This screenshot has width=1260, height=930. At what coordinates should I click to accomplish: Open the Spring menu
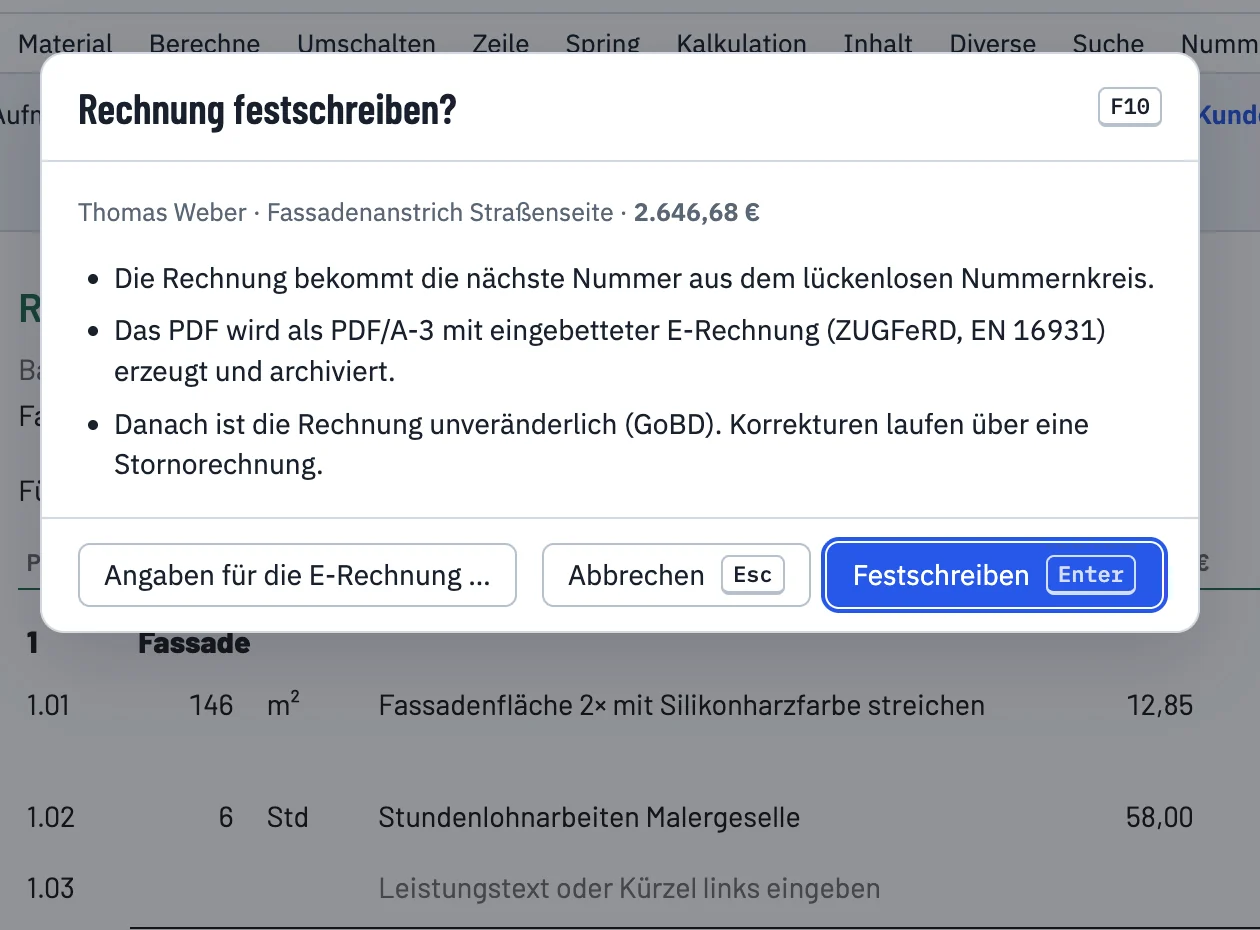point(603,44)
